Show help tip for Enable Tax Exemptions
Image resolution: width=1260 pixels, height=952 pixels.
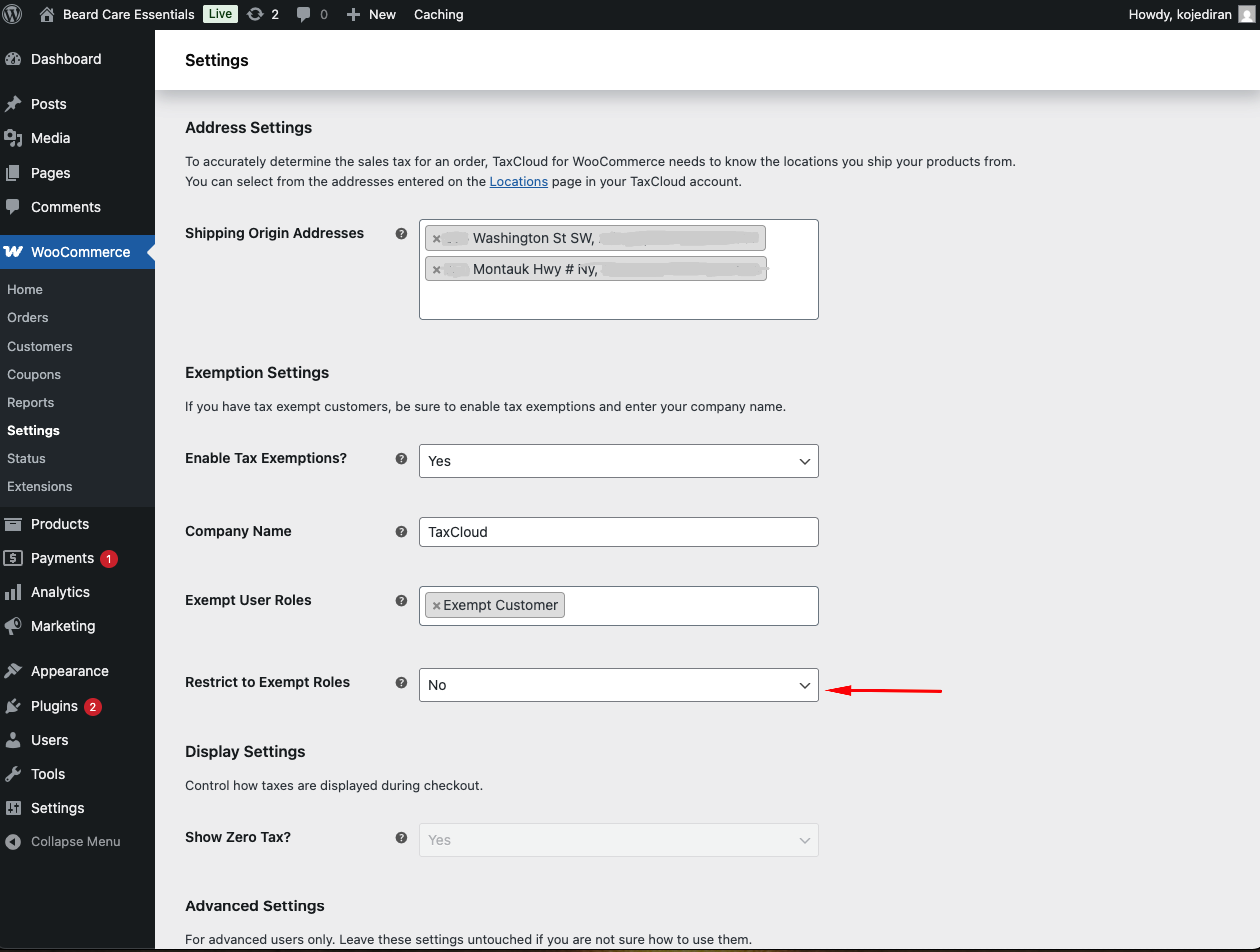[401, 458]
